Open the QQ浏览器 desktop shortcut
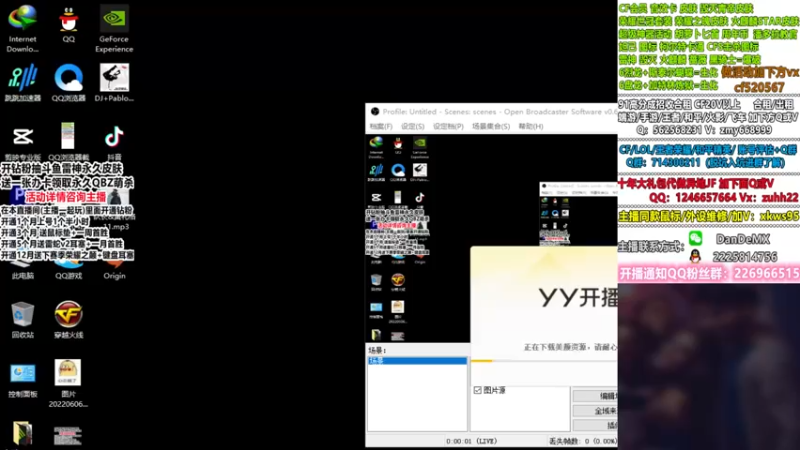 [68, 83]
